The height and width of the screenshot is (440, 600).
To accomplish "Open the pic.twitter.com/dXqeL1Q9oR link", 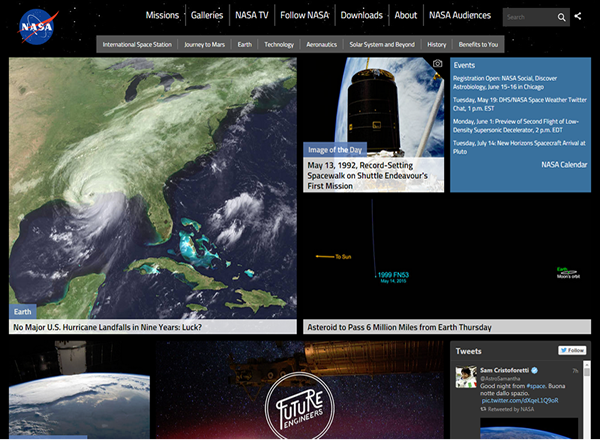I will pos(520,401).
